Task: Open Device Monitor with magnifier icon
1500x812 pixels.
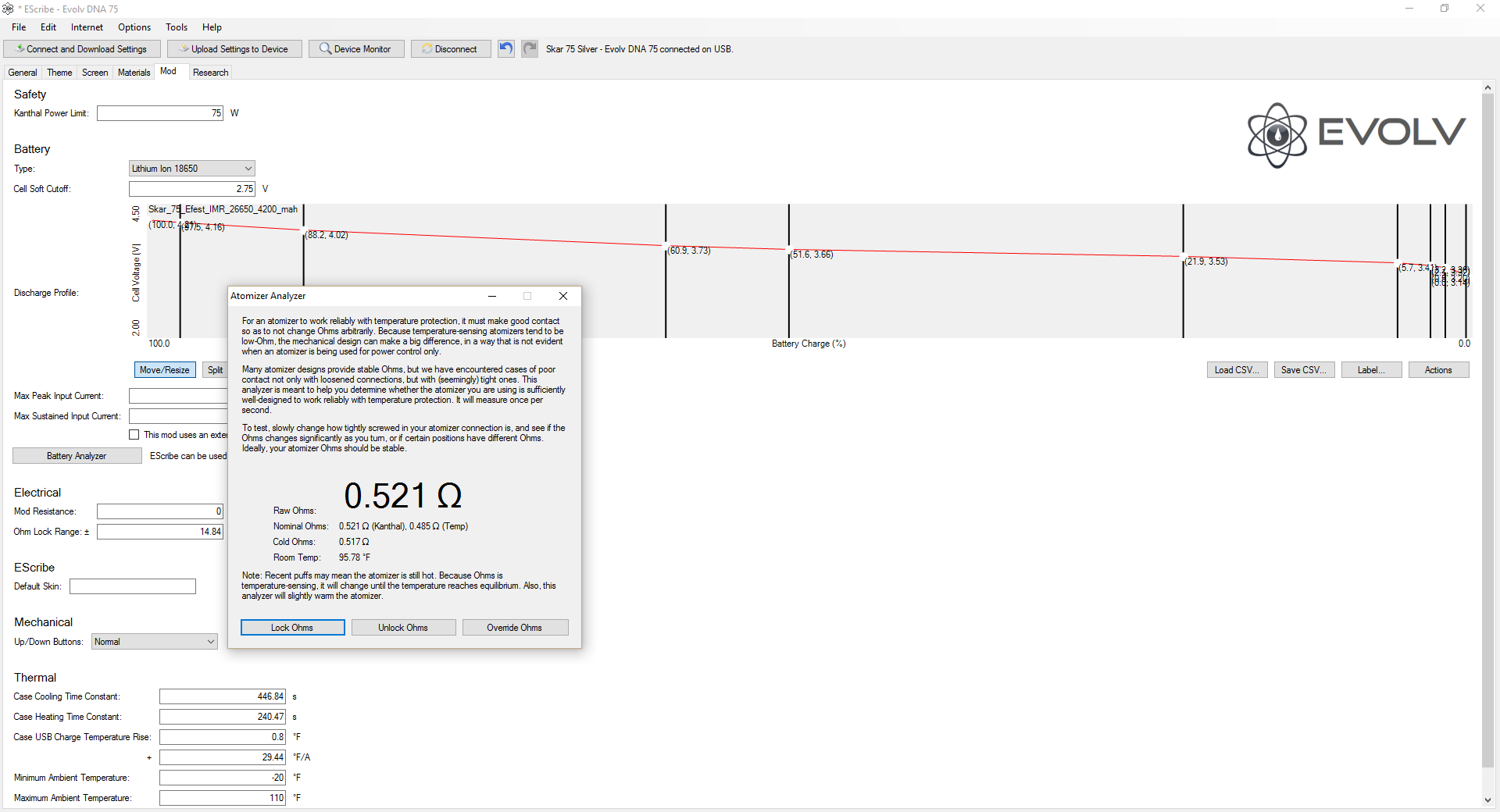Action: [355, 48]
